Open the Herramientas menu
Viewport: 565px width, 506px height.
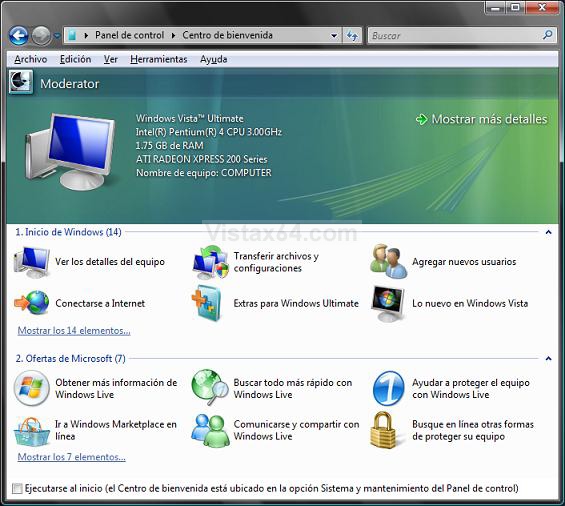coord(159,59)
